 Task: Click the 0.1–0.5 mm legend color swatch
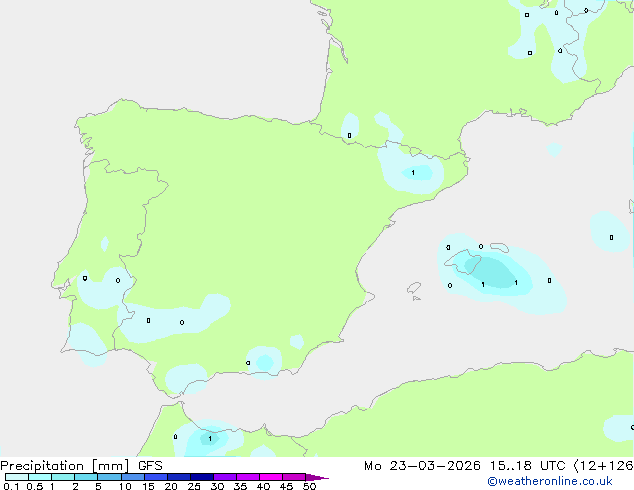(17, 477)
